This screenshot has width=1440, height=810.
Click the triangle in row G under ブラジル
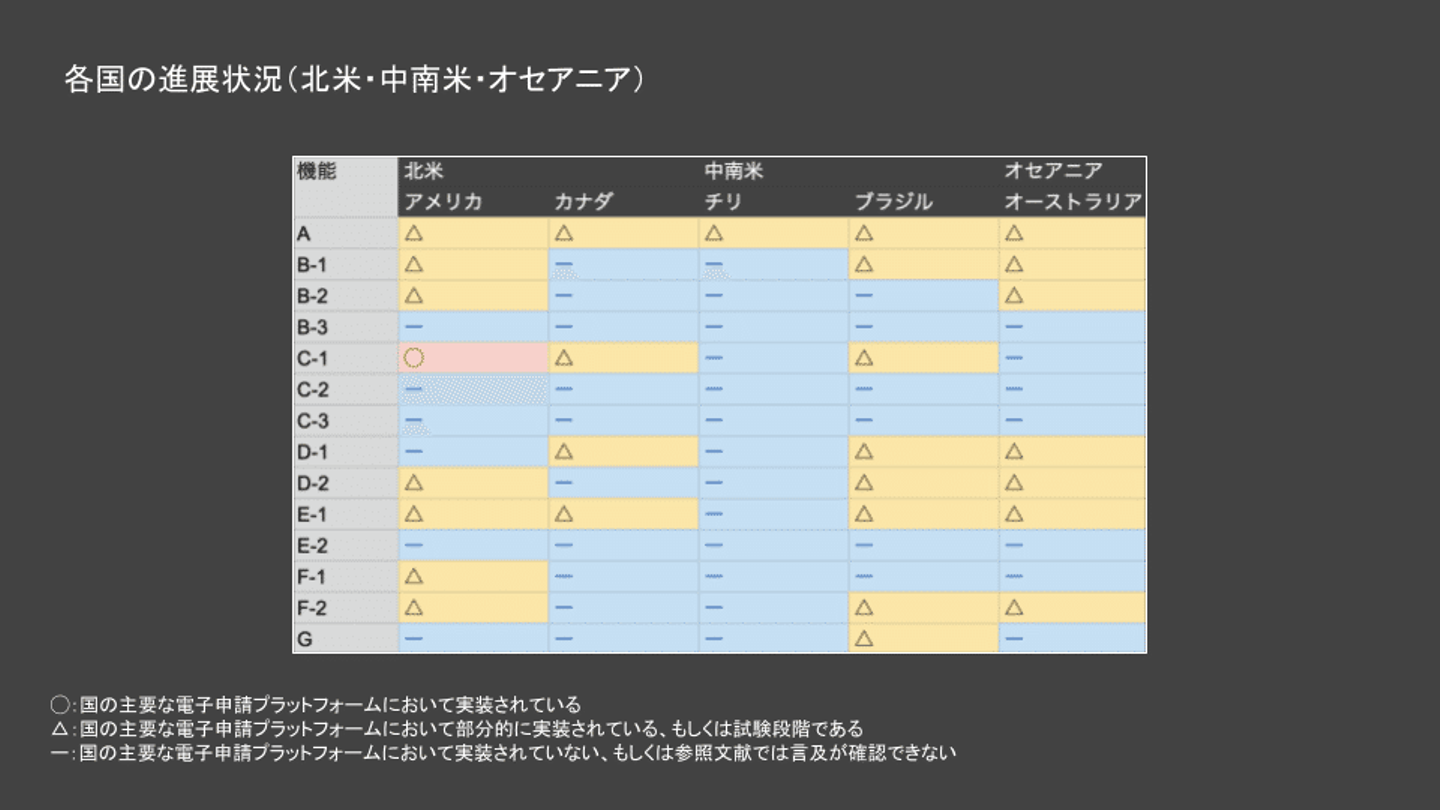tap(864, 638)
